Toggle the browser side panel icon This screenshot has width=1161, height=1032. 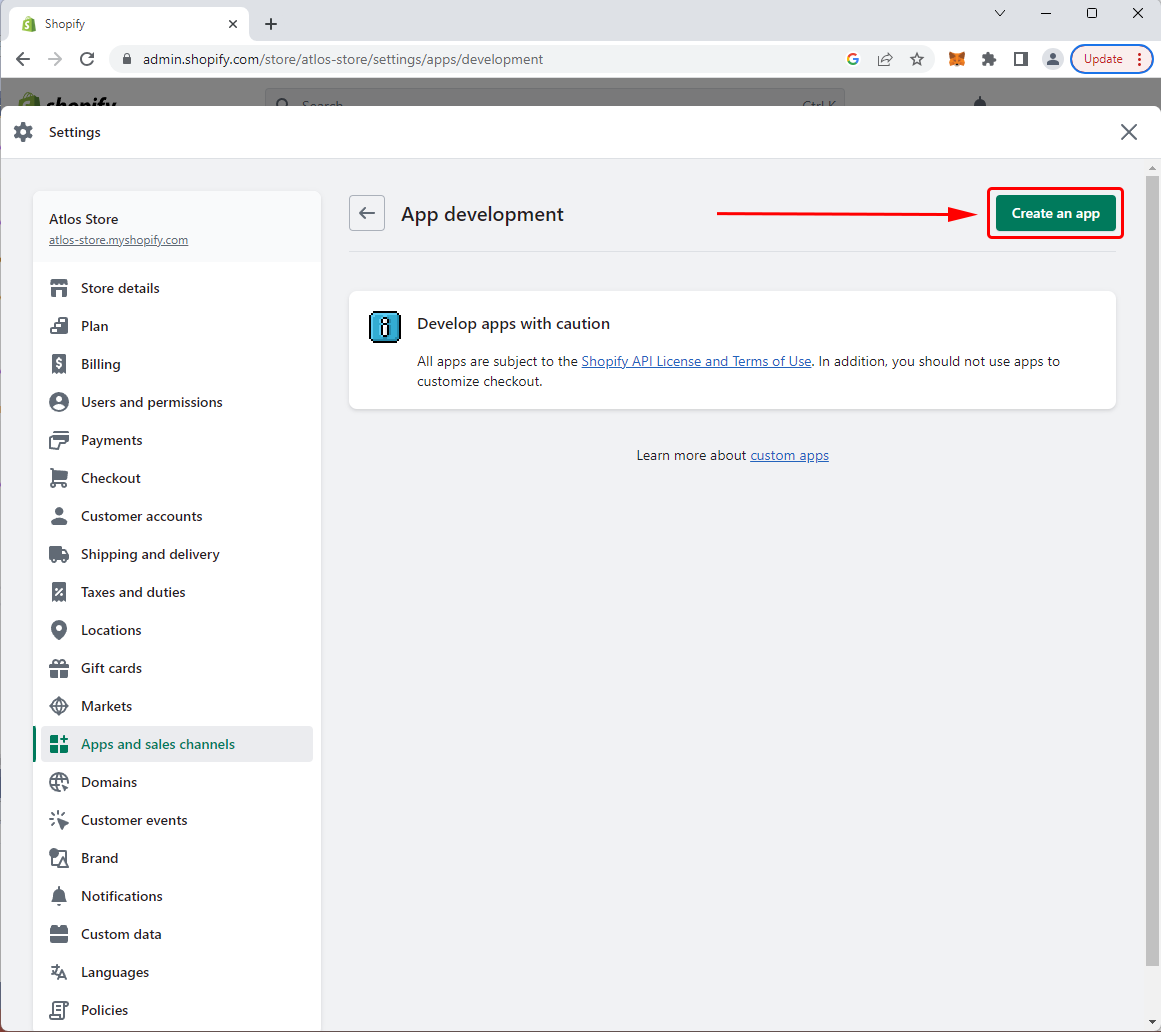[x=1020, y=59]
